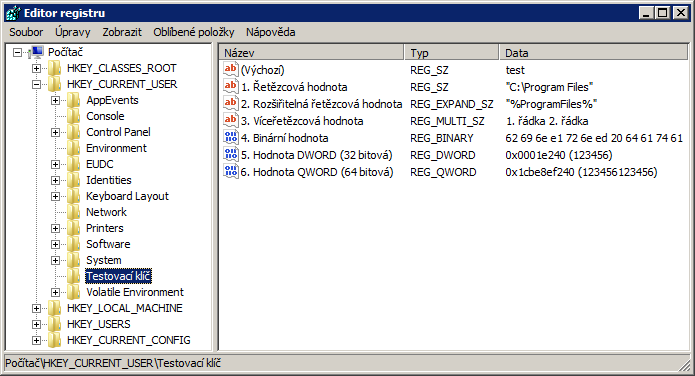Expand the HKEY_LOCAL_MACHINE node

[x=36, y=308]
